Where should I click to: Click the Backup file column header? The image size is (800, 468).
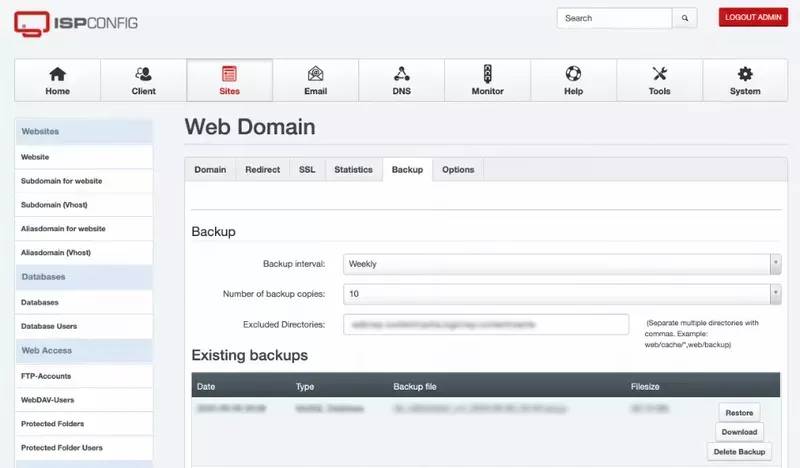point(414,387)
